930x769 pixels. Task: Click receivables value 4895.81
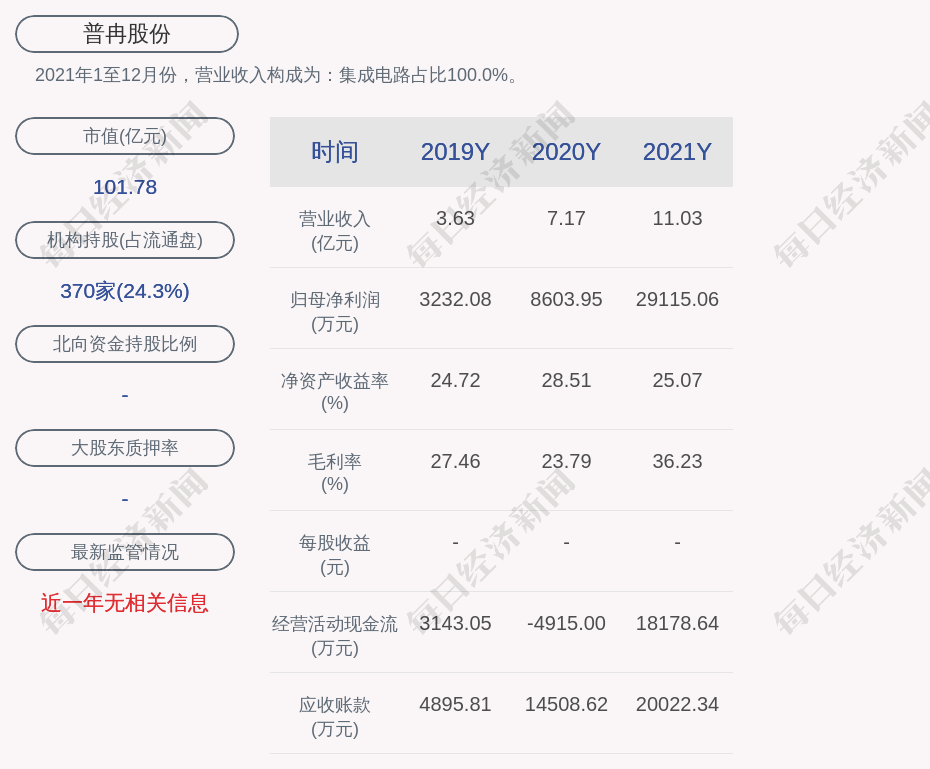(x=455, y=704)
